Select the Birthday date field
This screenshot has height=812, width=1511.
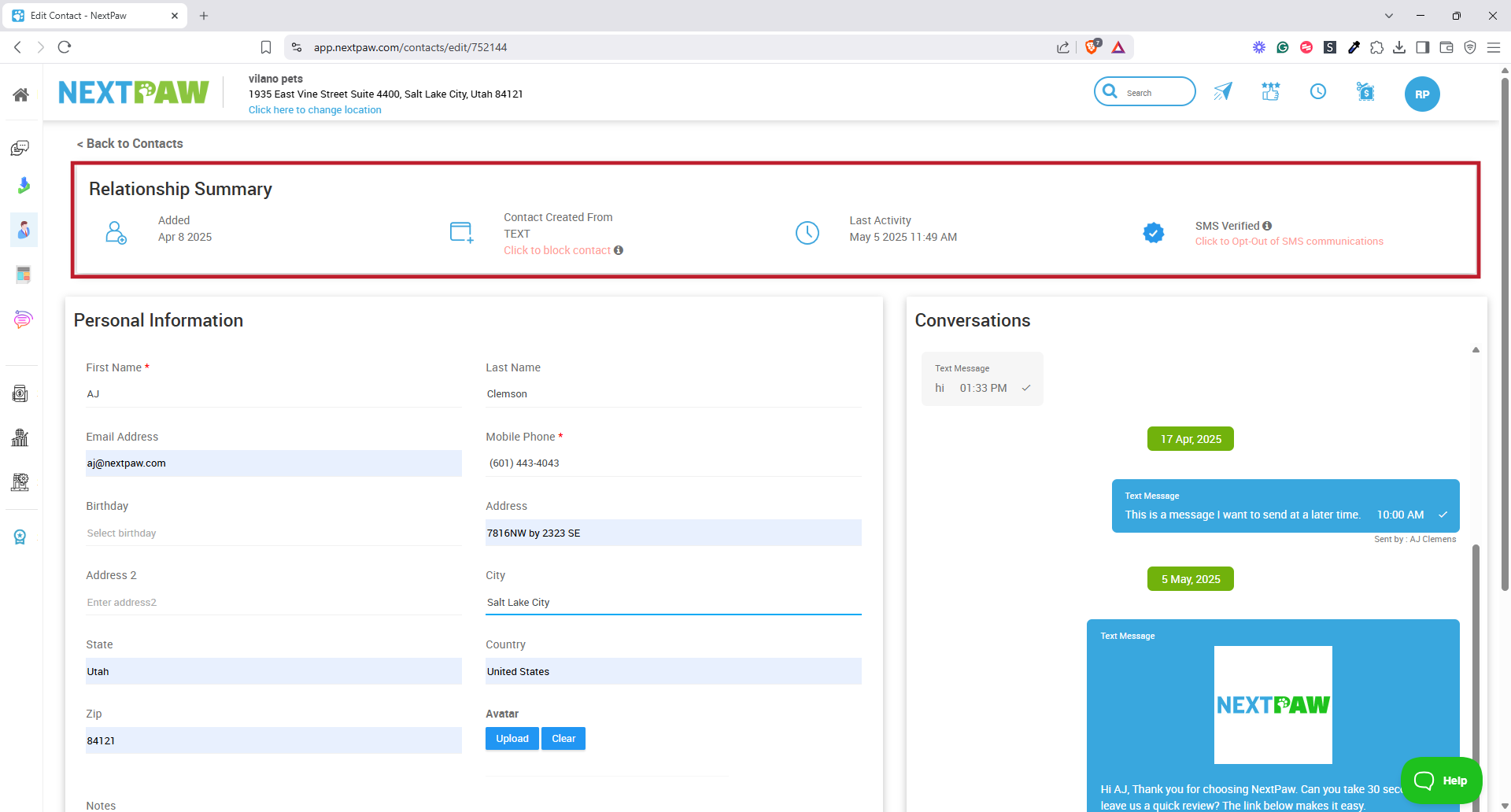[x=274, y=533]
